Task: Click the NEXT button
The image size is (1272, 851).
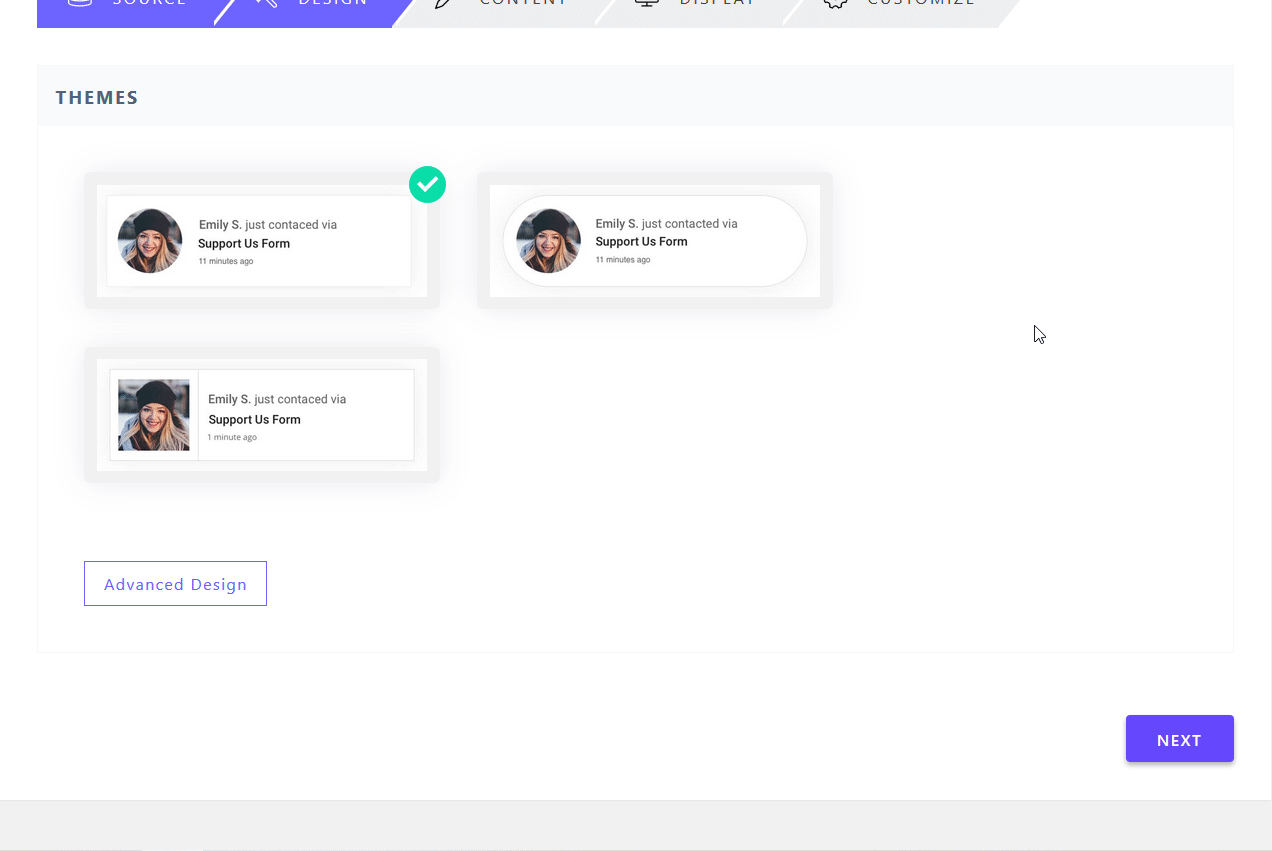Action: pos(1179,739)
